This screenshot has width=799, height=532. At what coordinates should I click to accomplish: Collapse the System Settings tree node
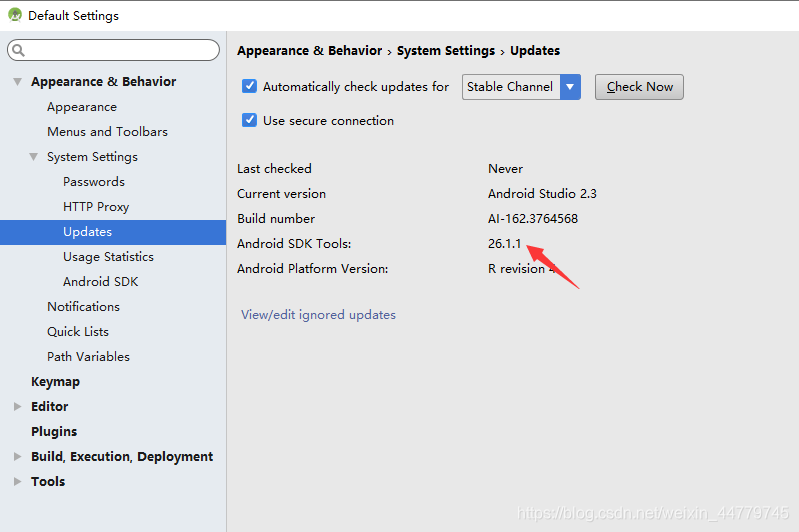(x=34, y=156)
